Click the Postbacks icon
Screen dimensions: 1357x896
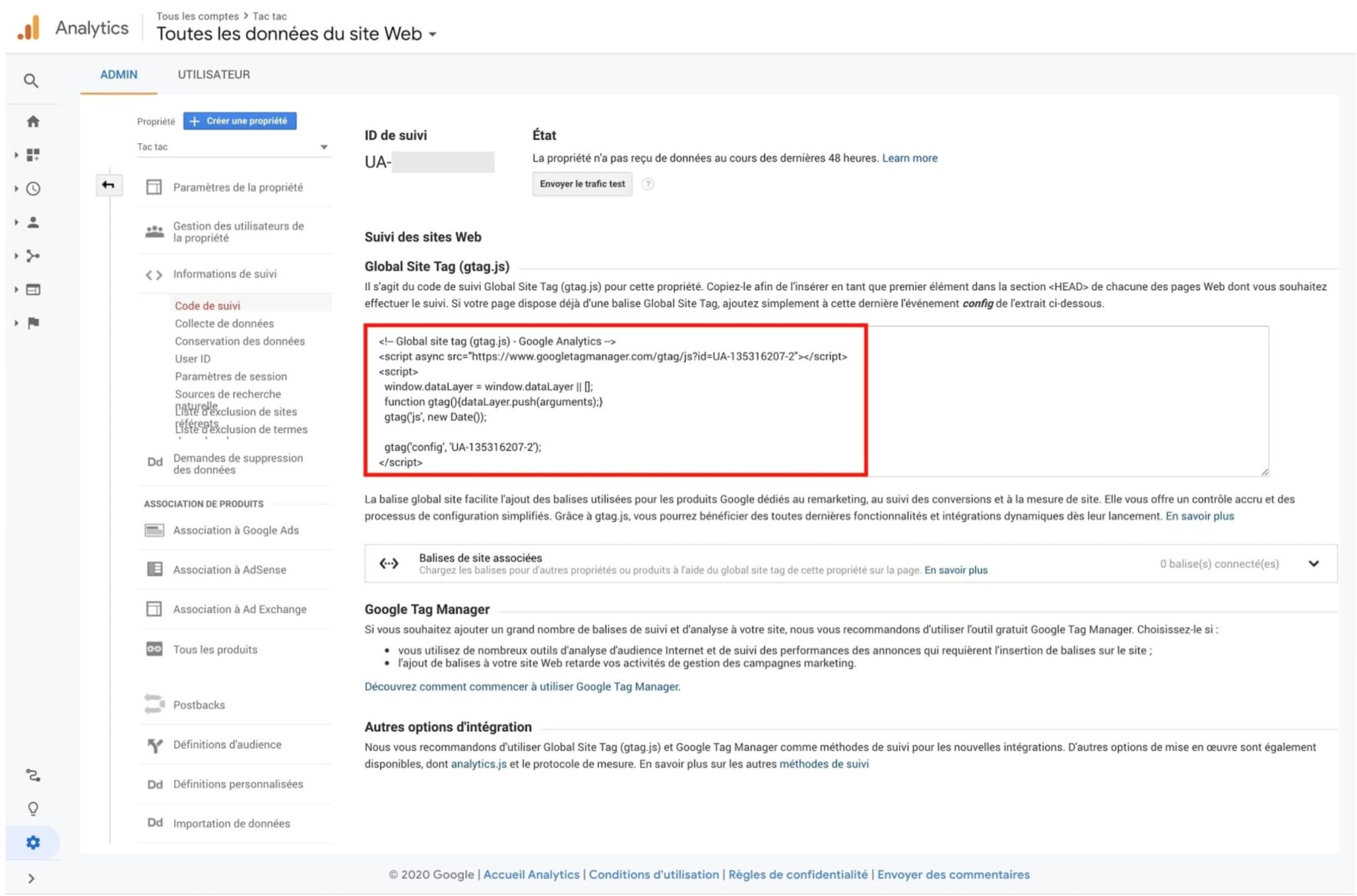pyautogui.click(x=154, y=704)
